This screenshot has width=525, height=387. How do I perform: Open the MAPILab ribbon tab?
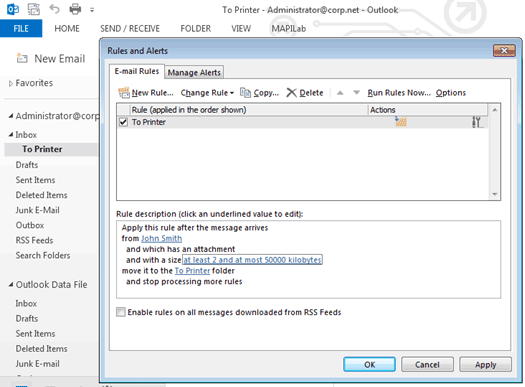point(289,28)
